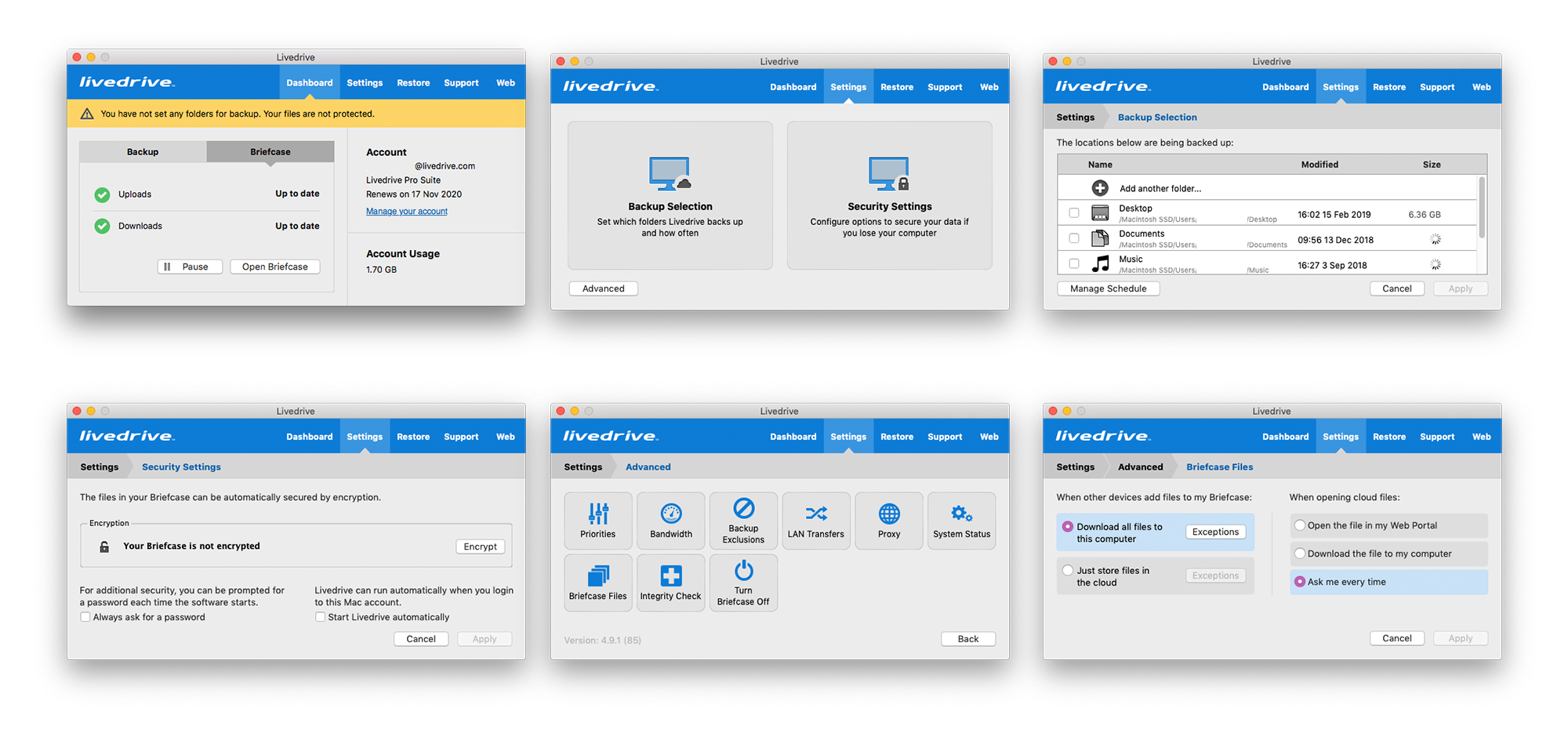
Task: Open the Briefcase Files icon tile
Action: click(x=597, y=583)
